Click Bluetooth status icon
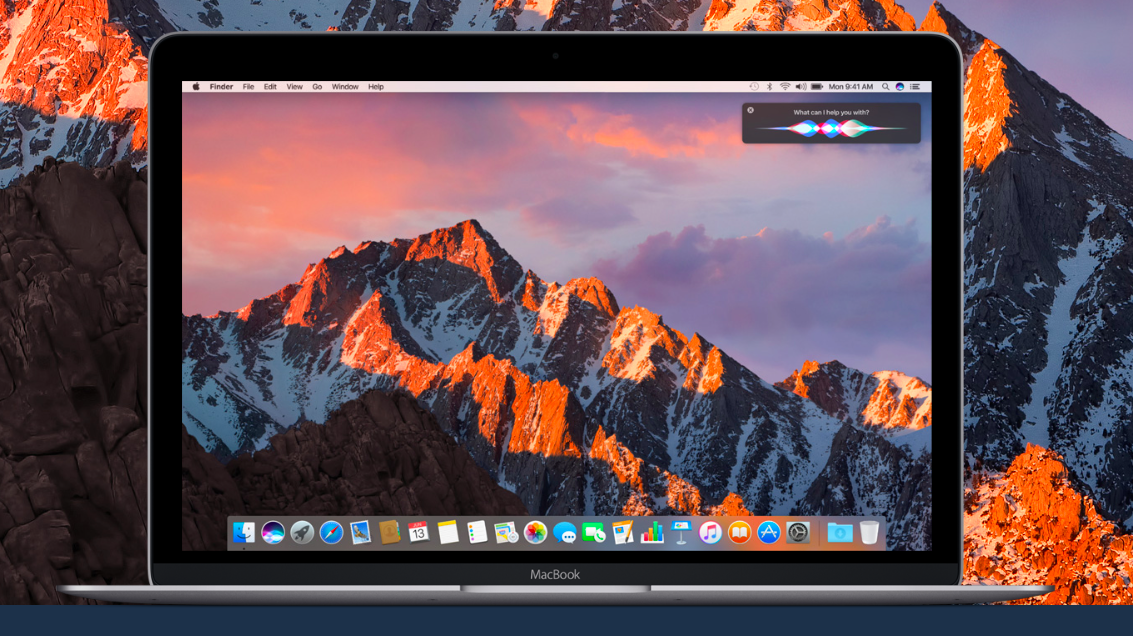 click(770, 87)
